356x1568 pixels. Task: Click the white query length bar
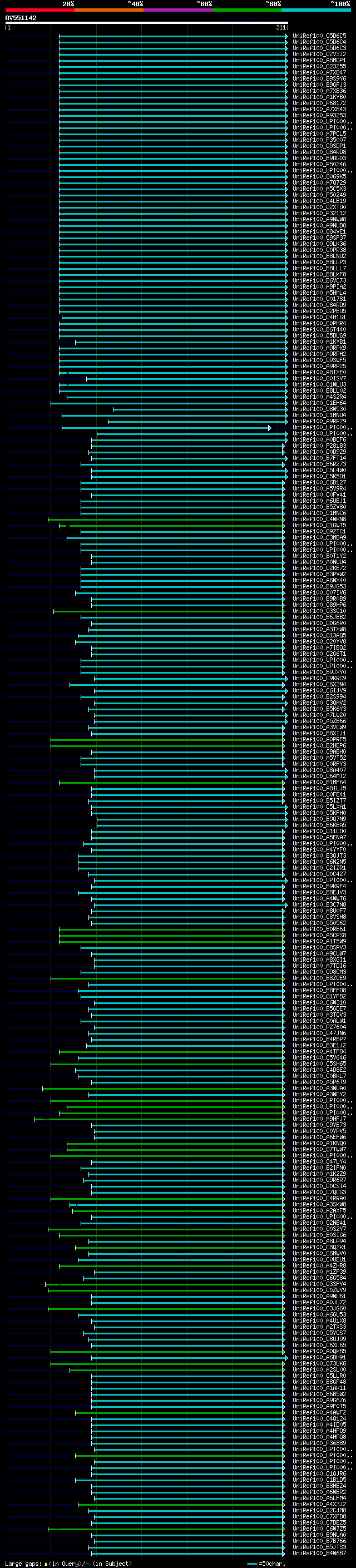pyautogui.click(x=146, y=22)
